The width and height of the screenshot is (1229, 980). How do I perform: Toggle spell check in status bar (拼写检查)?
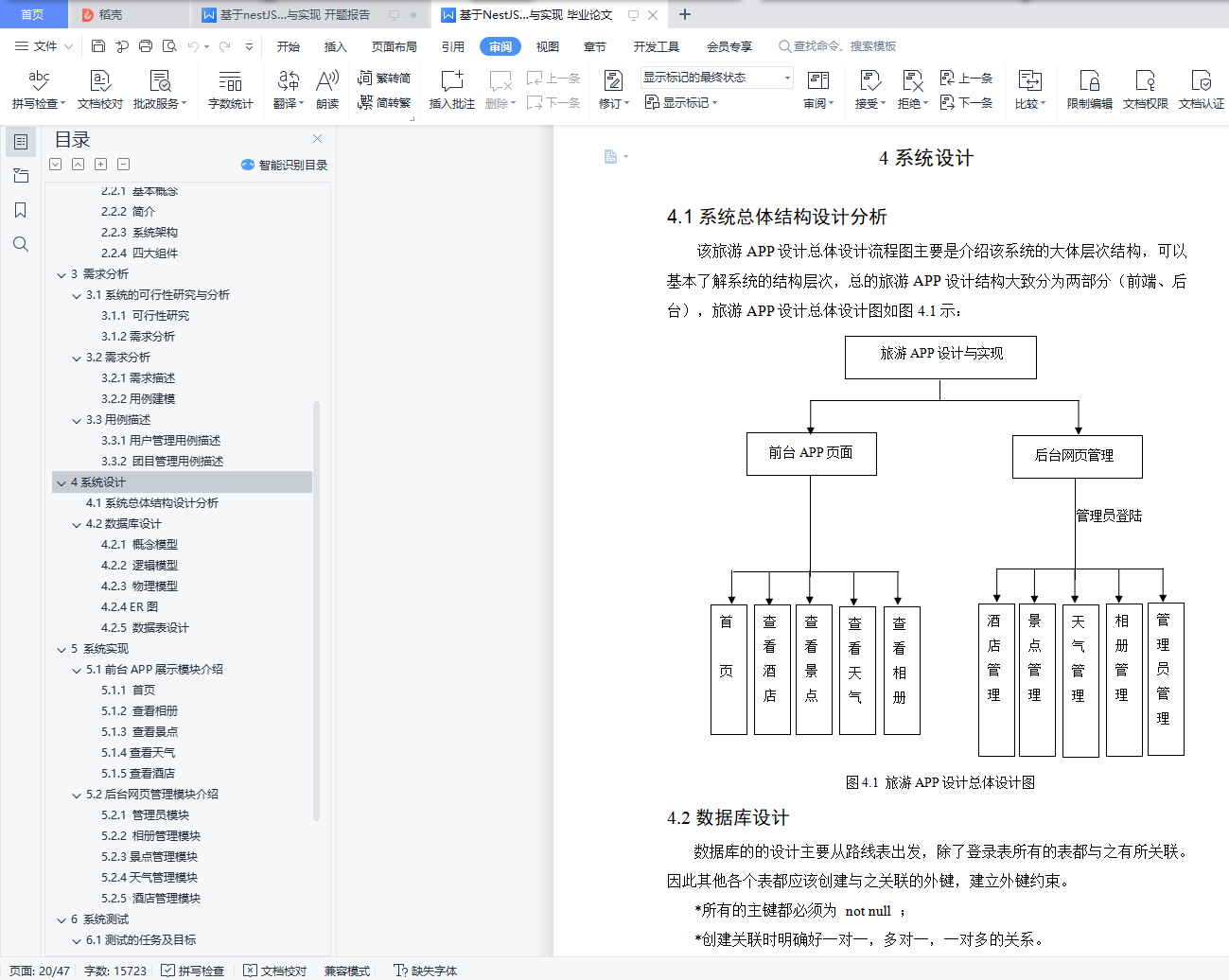point(193,971)
